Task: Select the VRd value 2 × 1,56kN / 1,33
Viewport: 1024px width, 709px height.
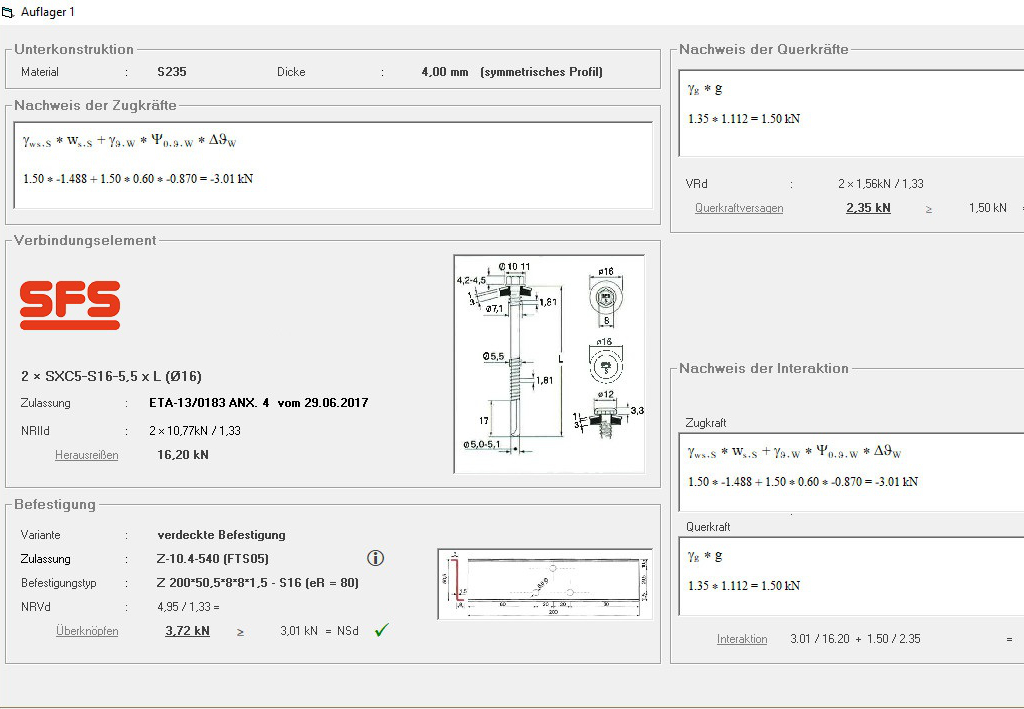Action: point(881,184)
